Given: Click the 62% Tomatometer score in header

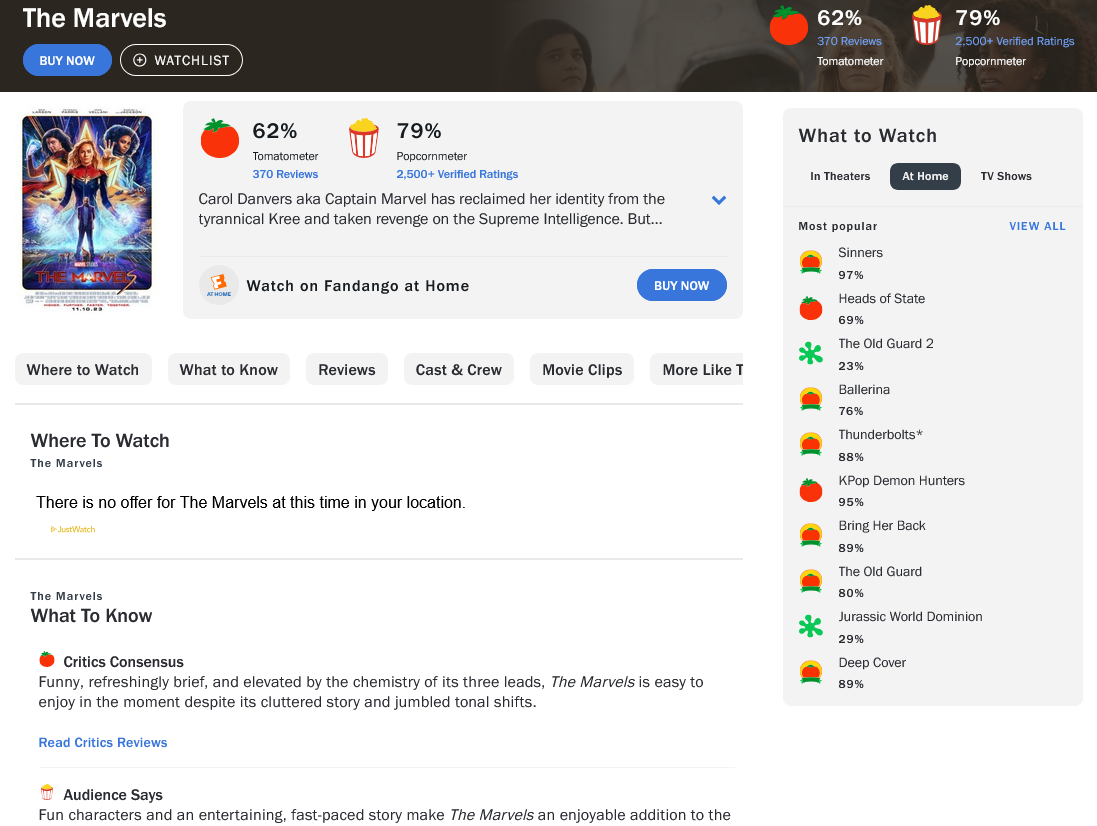Looking at the screenshot, I should 839,17.
